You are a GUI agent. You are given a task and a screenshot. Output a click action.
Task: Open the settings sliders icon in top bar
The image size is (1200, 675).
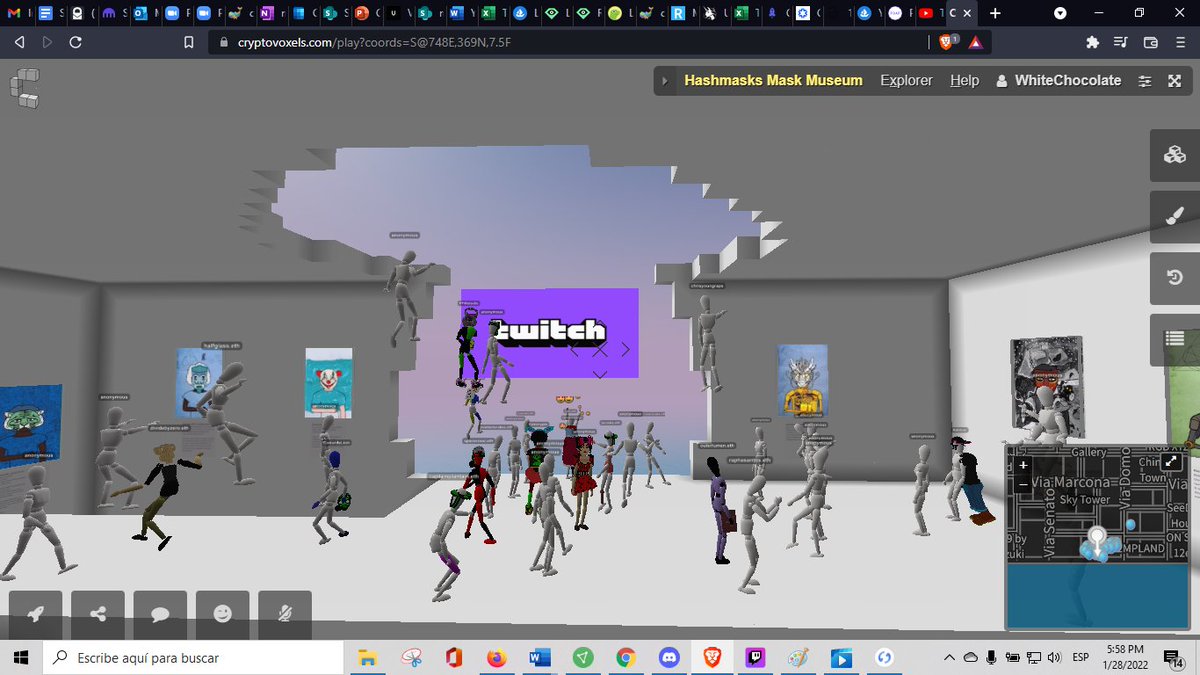pos(1145,81)
